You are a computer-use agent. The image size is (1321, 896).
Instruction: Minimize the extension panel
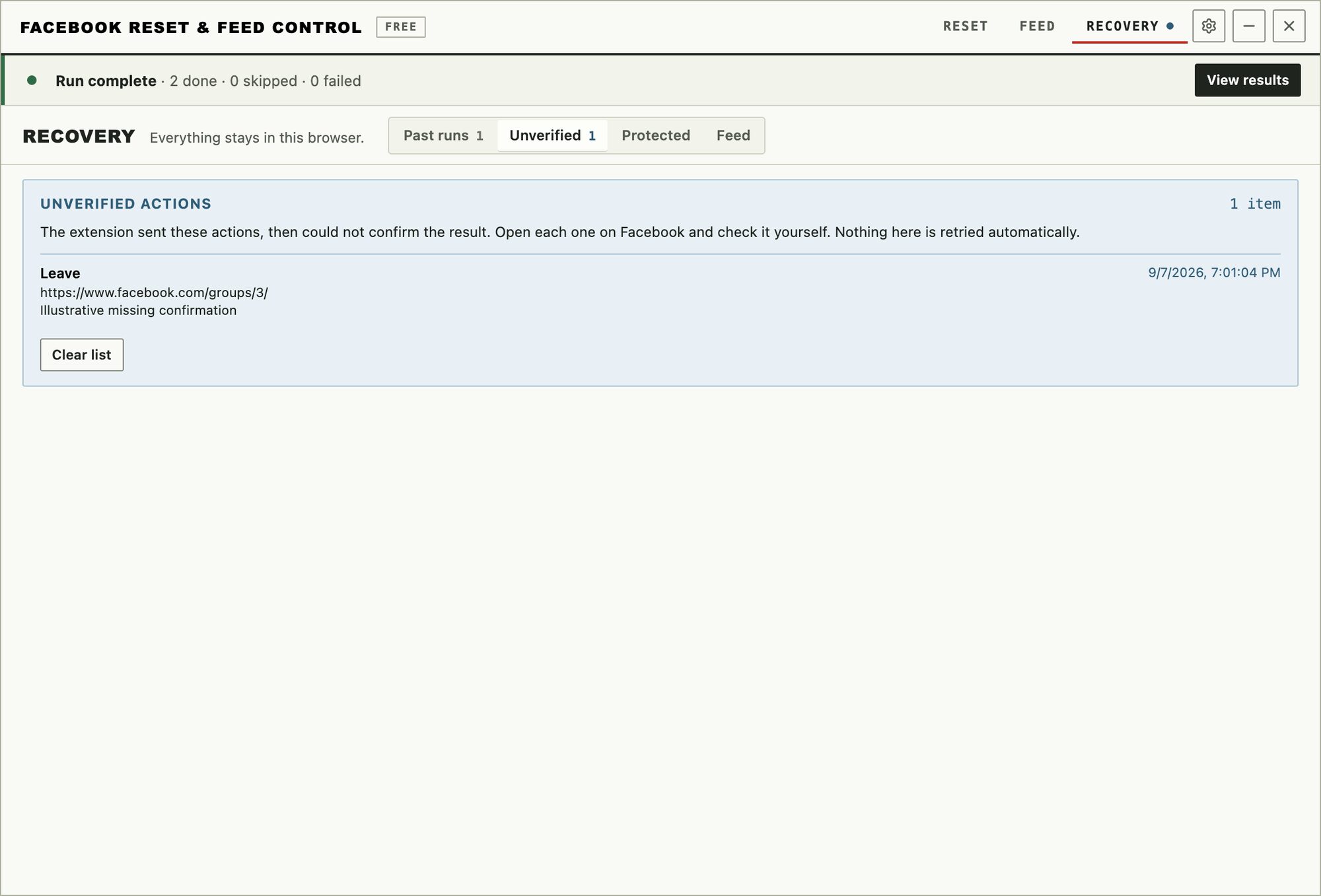(x=1249, y=26)
